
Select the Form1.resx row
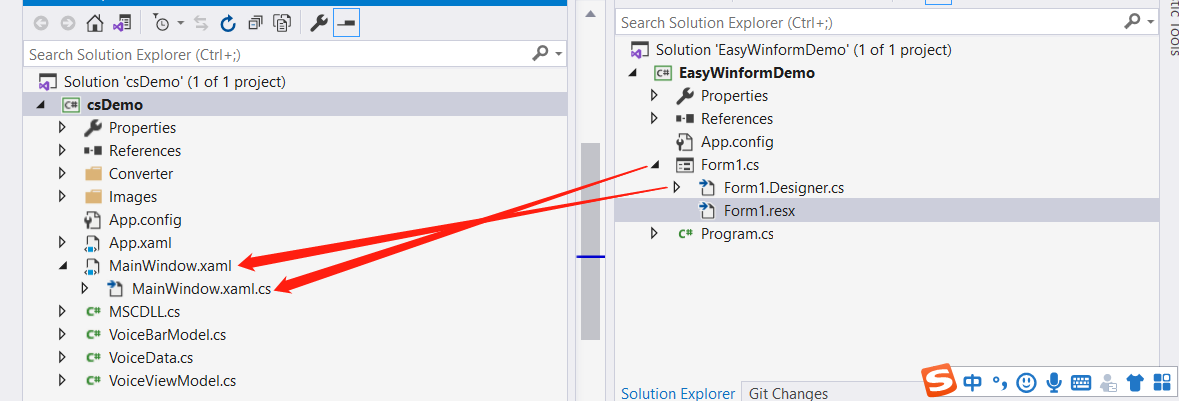(886, 211)
